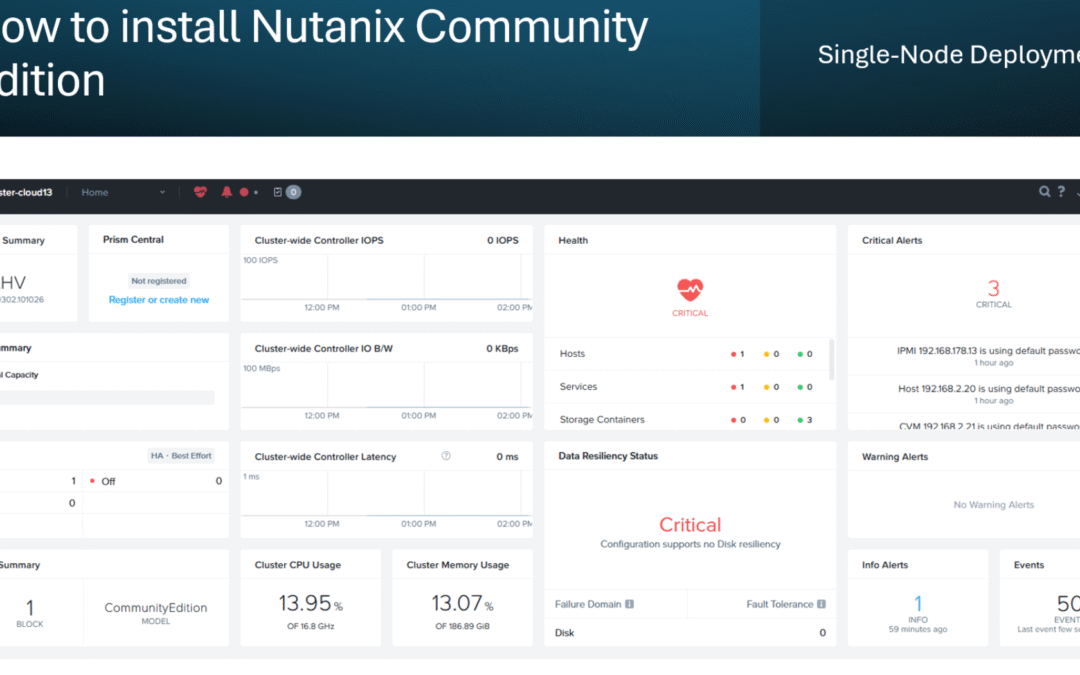Click the 13.95% Cluster CPU Usage value
This screenshot has width=1080, height=675.
pyautogui.click(x=311, y=603)
